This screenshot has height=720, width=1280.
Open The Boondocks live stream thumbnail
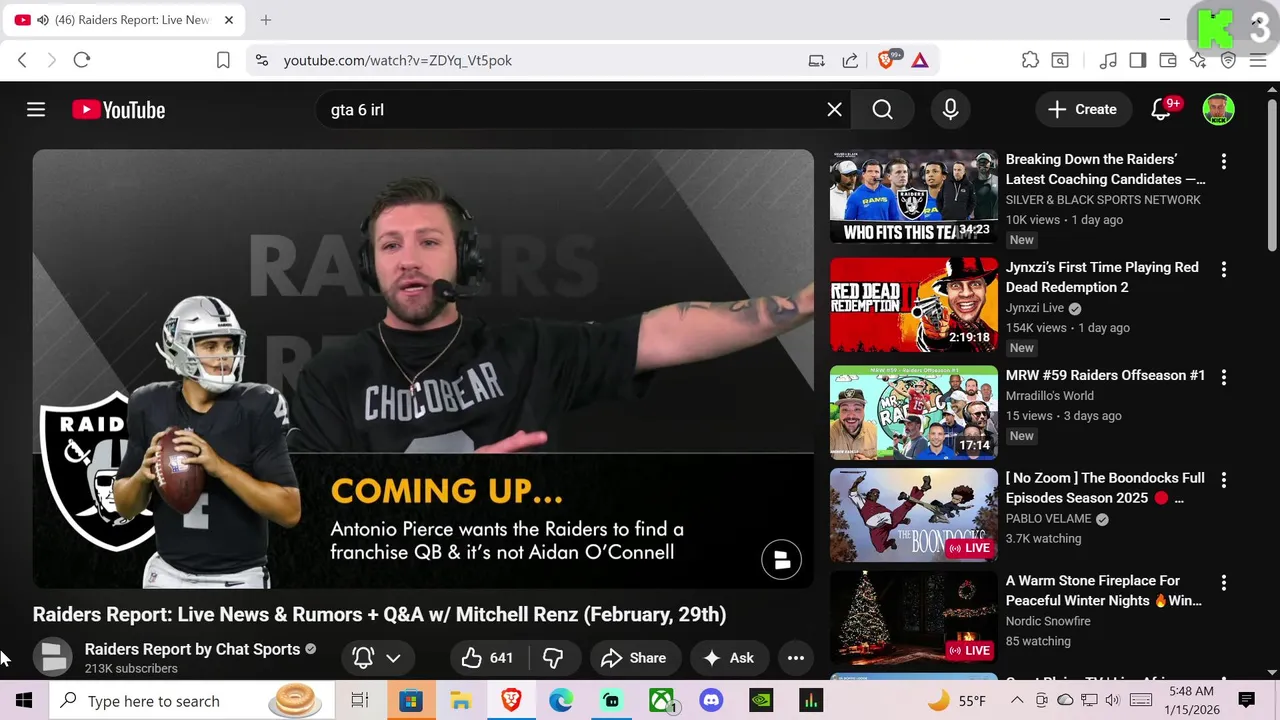(914, 515)
